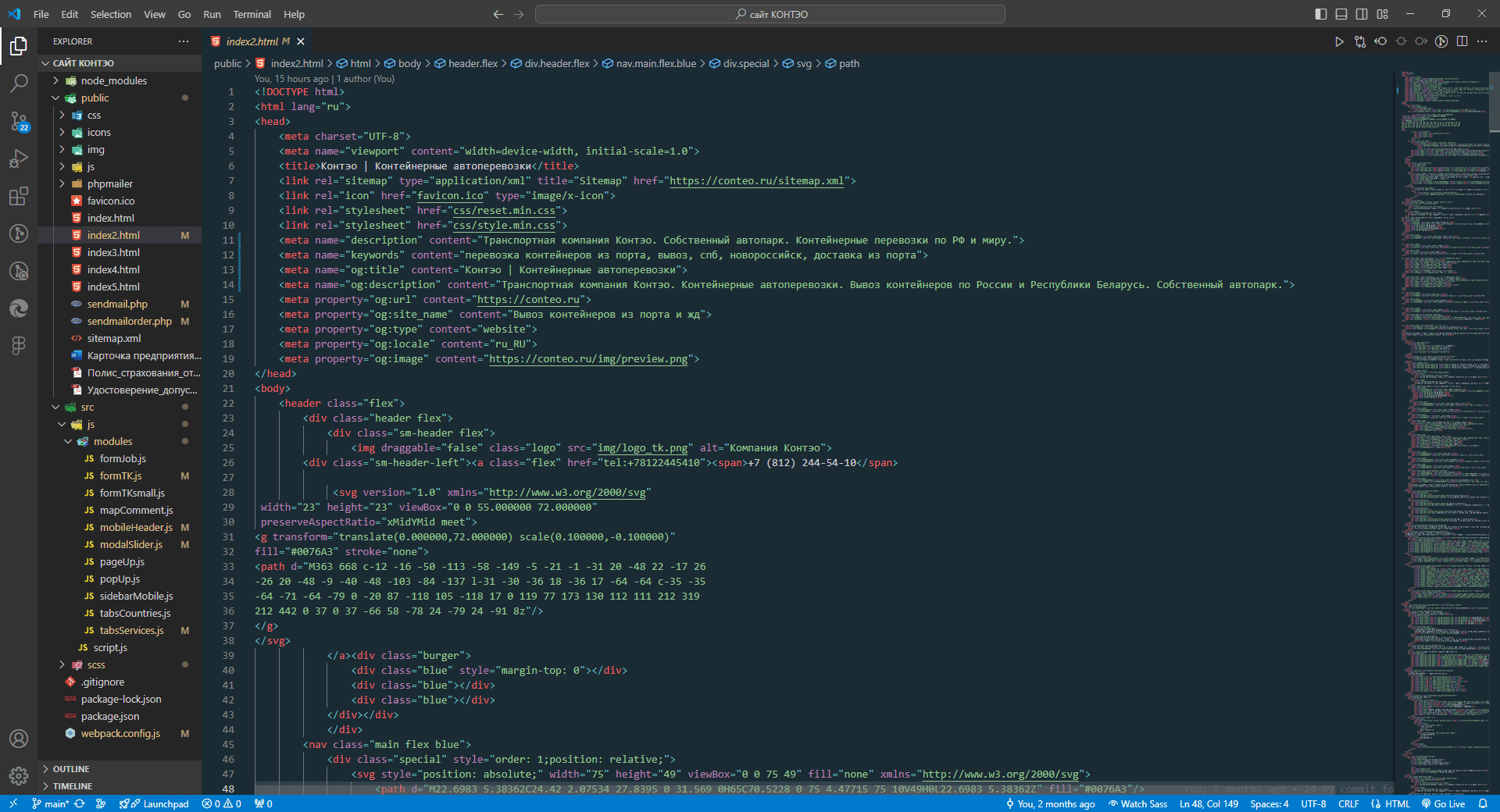Select the index2.html editor tab
Viewport: 1500px width, 812px height.
point(258,41)
